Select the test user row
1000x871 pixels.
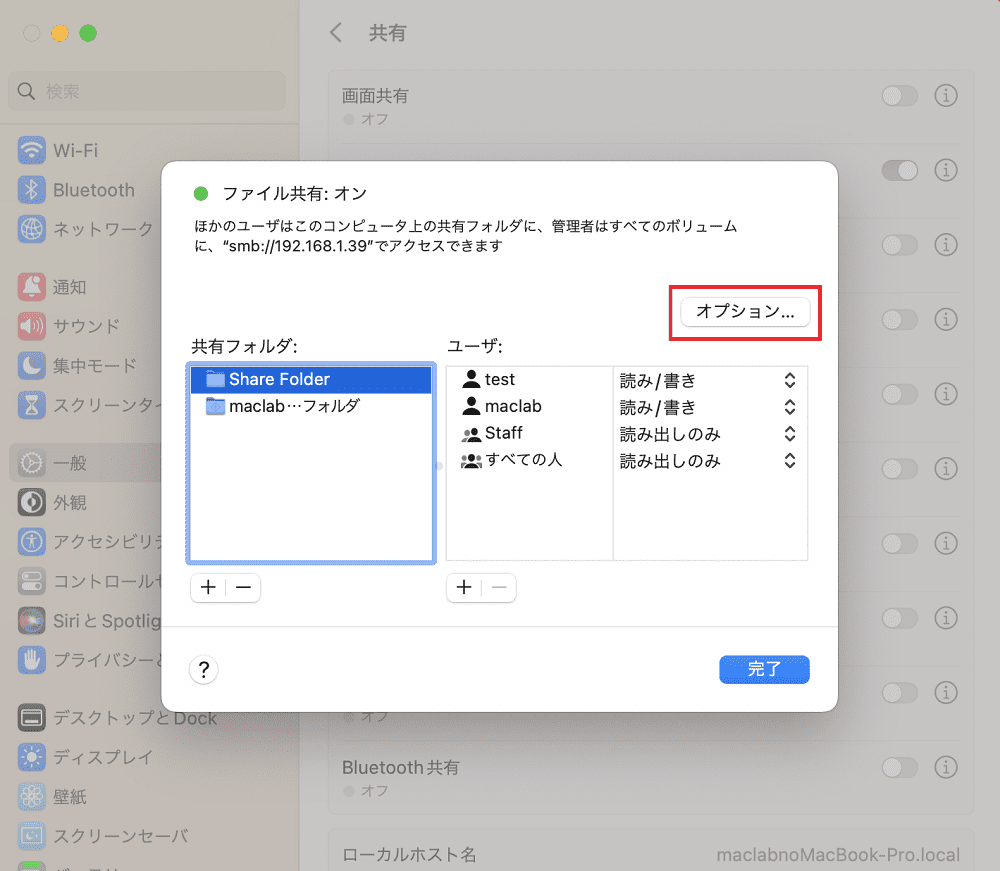point(530,379)
